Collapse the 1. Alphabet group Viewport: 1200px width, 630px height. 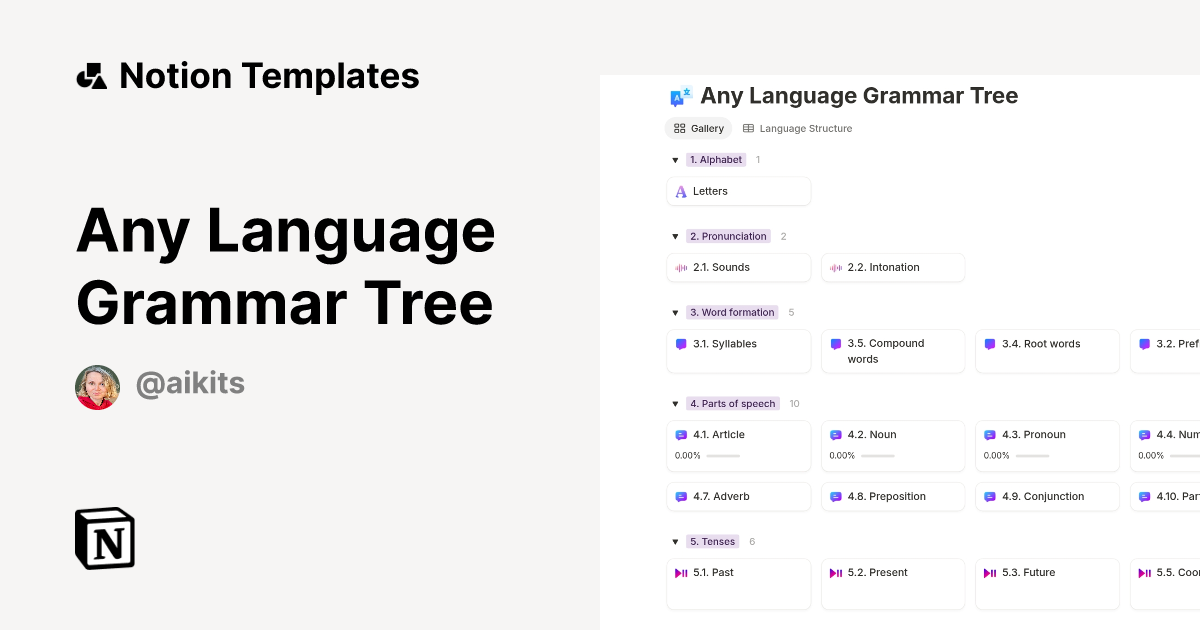pos(675,160)
